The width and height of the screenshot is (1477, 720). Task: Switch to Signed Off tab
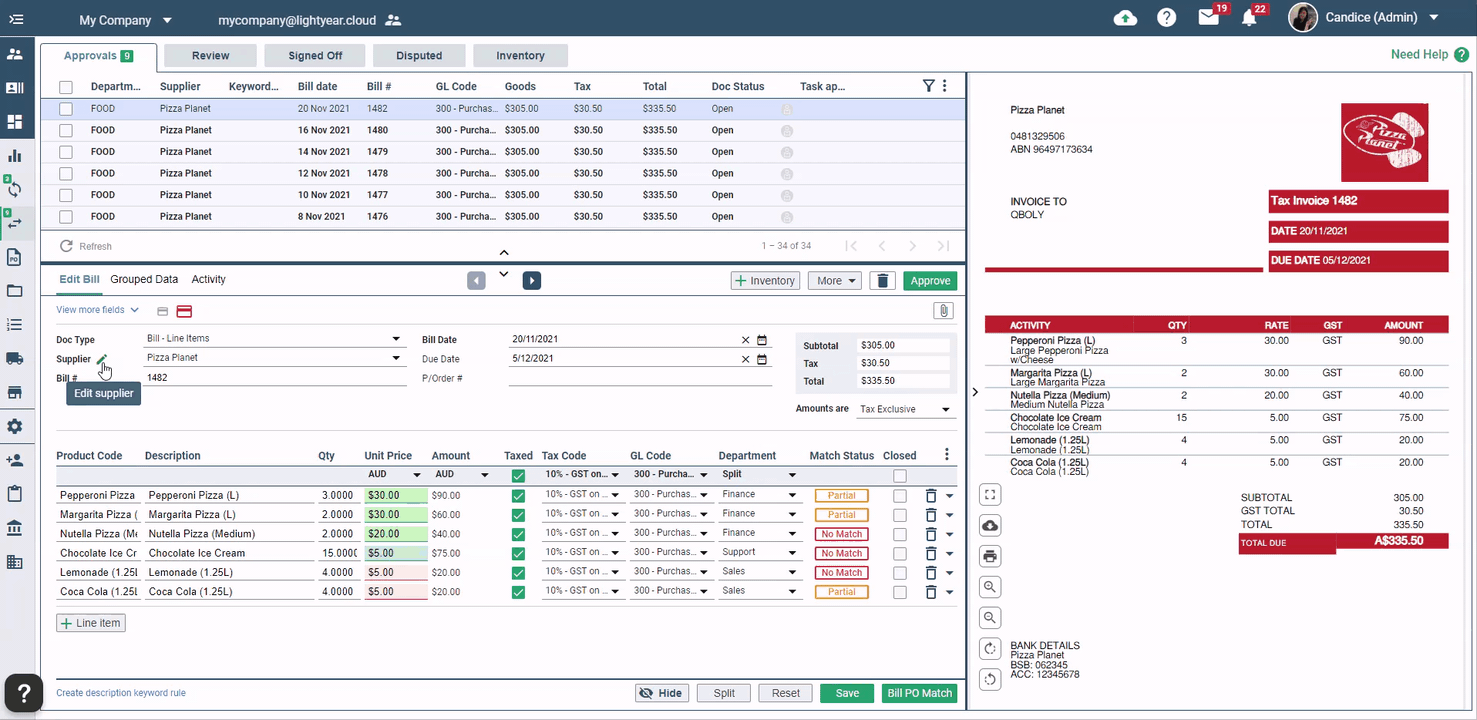pyautogui.click(x=315, y=56)
